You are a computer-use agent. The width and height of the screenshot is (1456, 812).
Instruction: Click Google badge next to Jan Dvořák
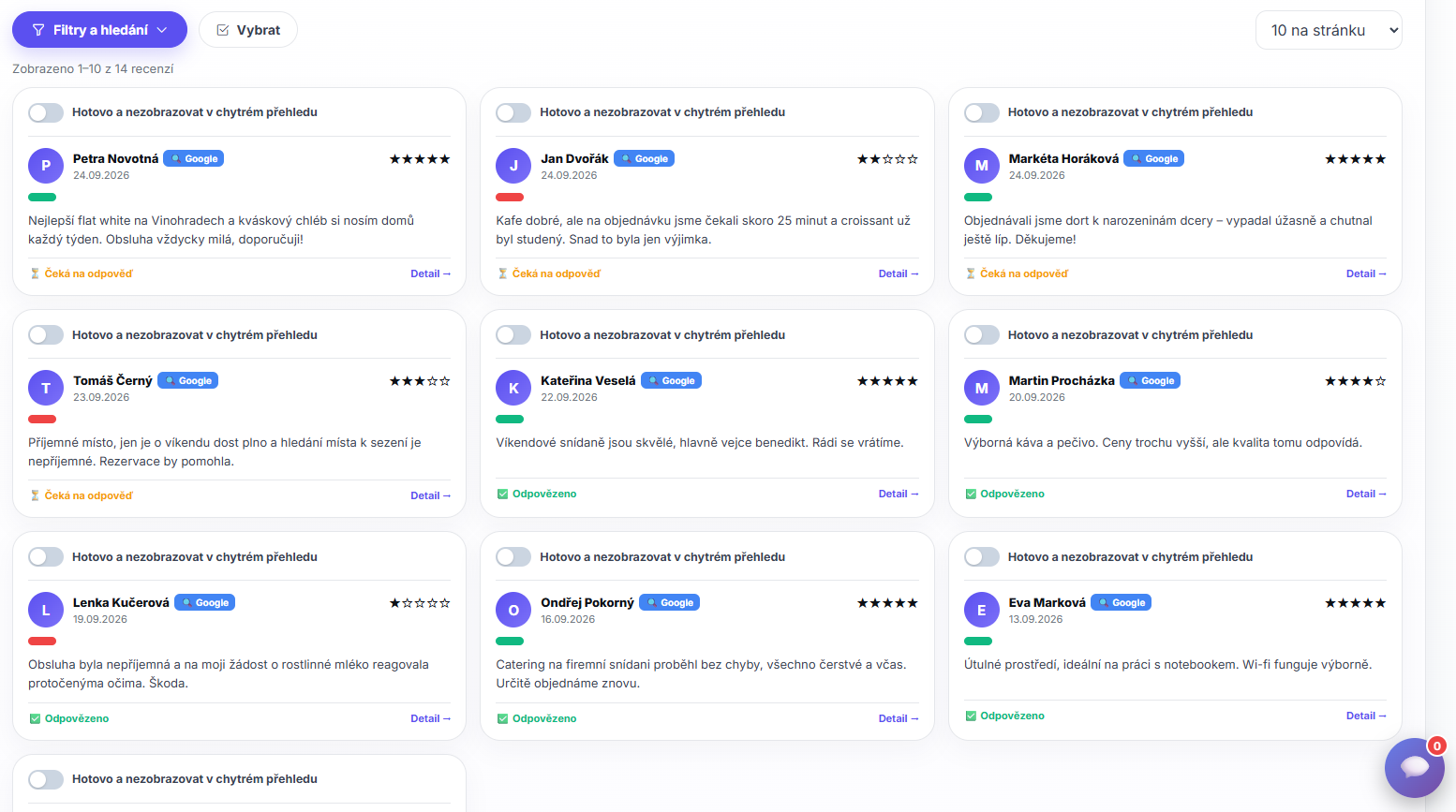[x=644, y=159]
